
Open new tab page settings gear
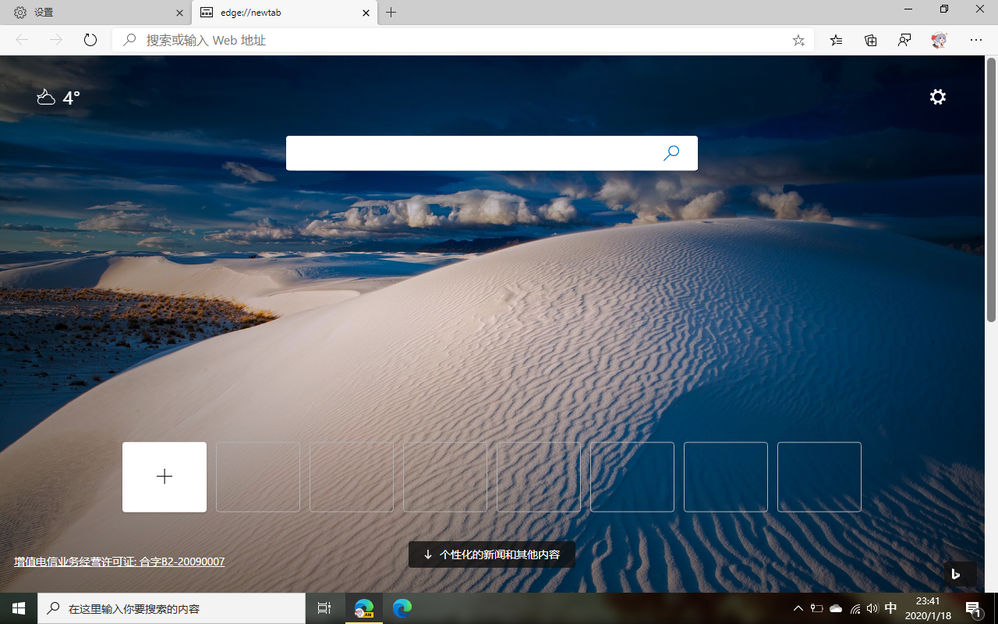click(938, 97)
